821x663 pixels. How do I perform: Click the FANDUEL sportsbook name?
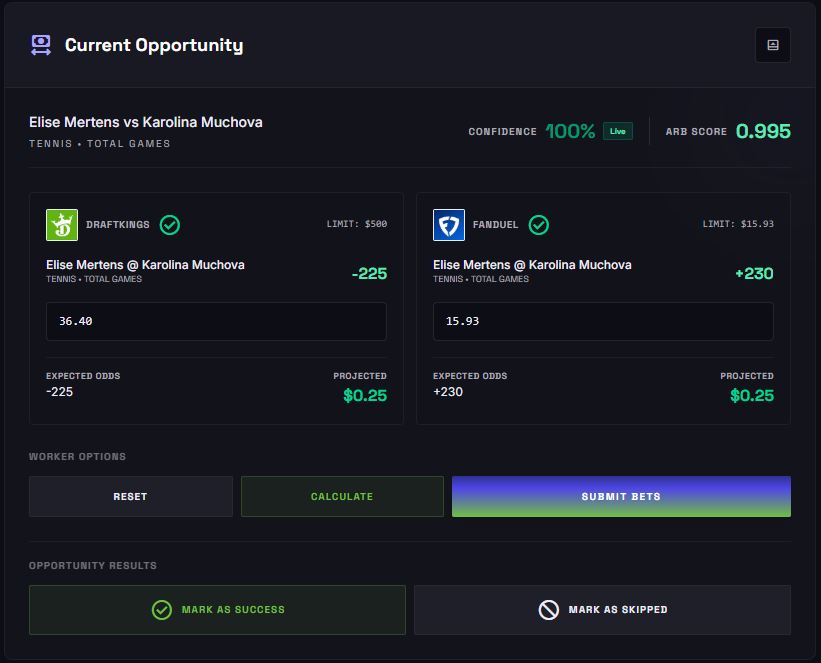(x=495, y=225)
